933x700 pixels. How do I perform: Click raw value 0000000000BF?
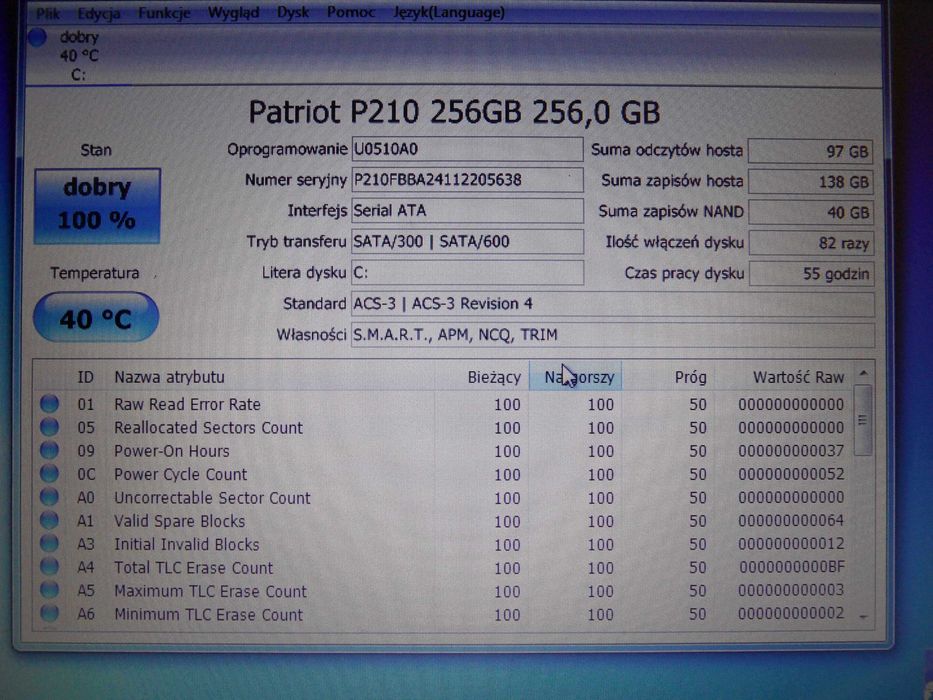coord(792,567)
